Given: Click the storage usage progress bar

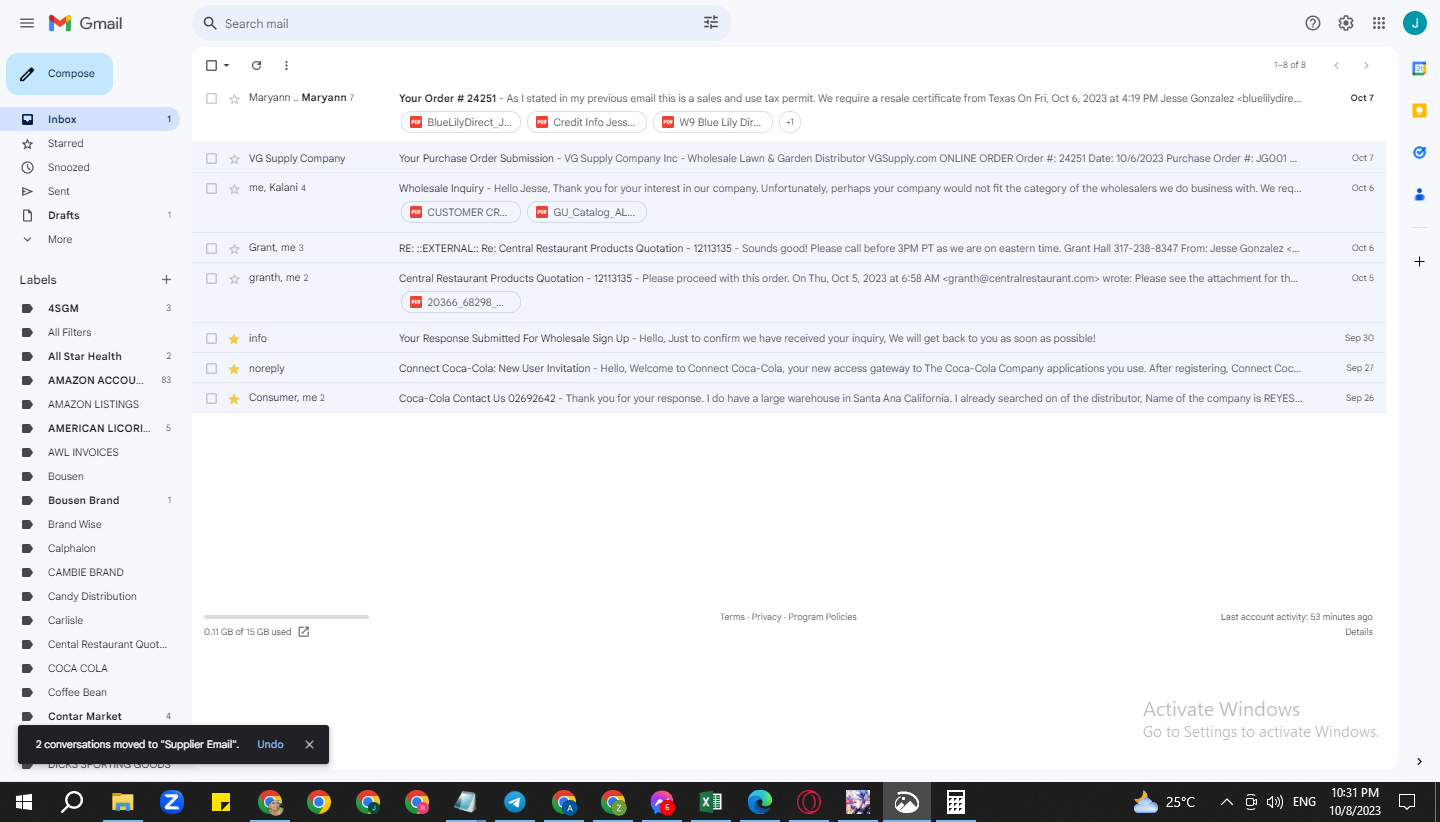Looking at the screenshot, I should click(286, 617).
